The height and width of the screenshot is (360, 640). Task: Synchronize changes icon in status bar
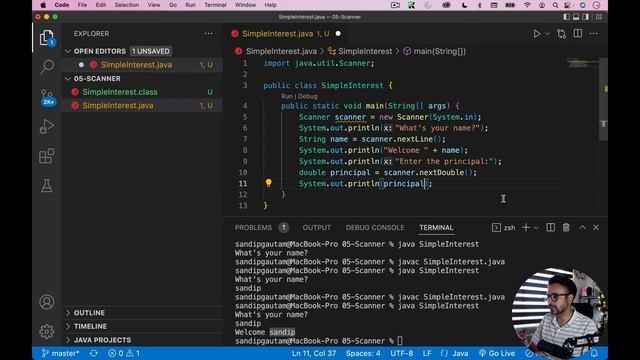tap(93, 353)
